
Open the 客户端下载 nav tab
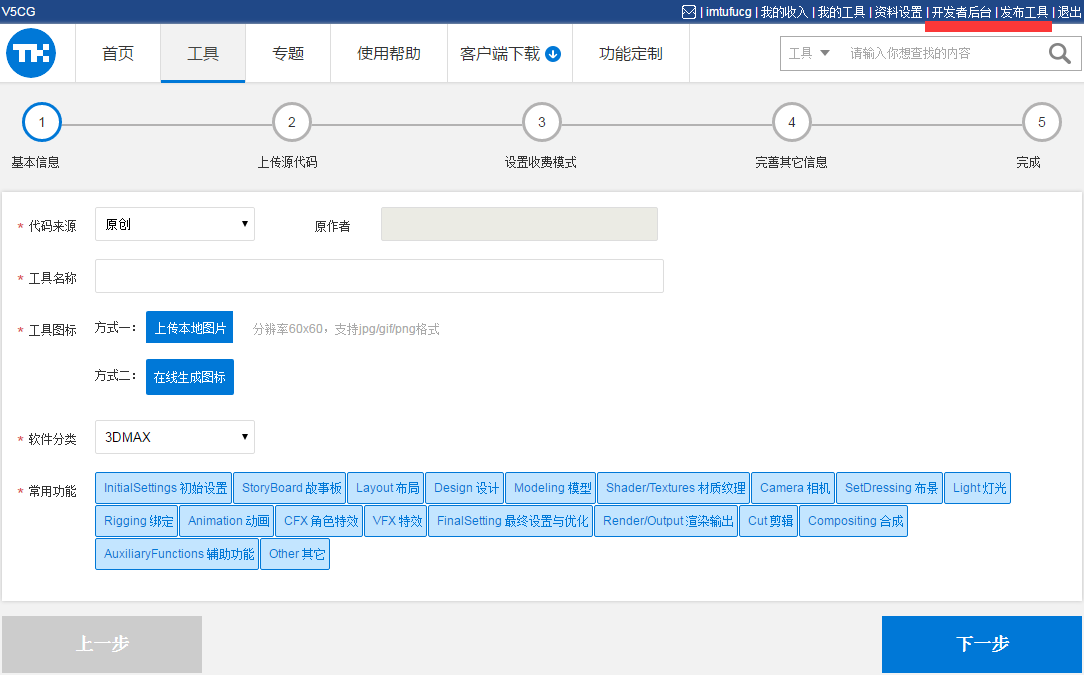510,53
